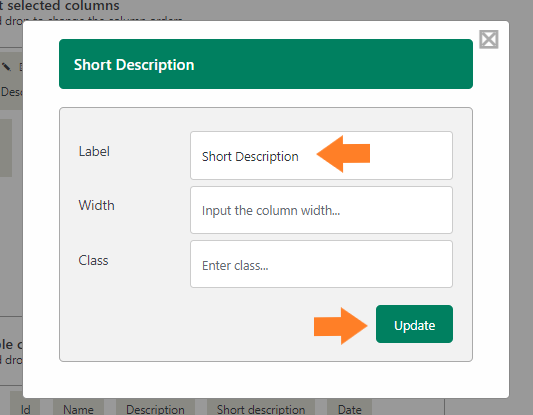This screenshot has width=533, height=415.
Task: Click the Class field caption
Action: click(x=93, y=260)
